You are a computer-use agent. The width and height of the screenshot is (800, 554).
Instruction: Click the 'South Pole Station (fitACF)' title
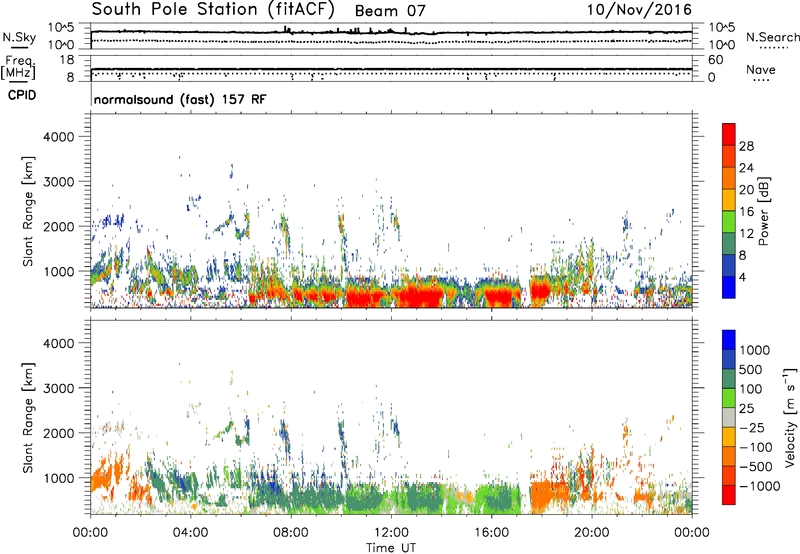point(213,9)
